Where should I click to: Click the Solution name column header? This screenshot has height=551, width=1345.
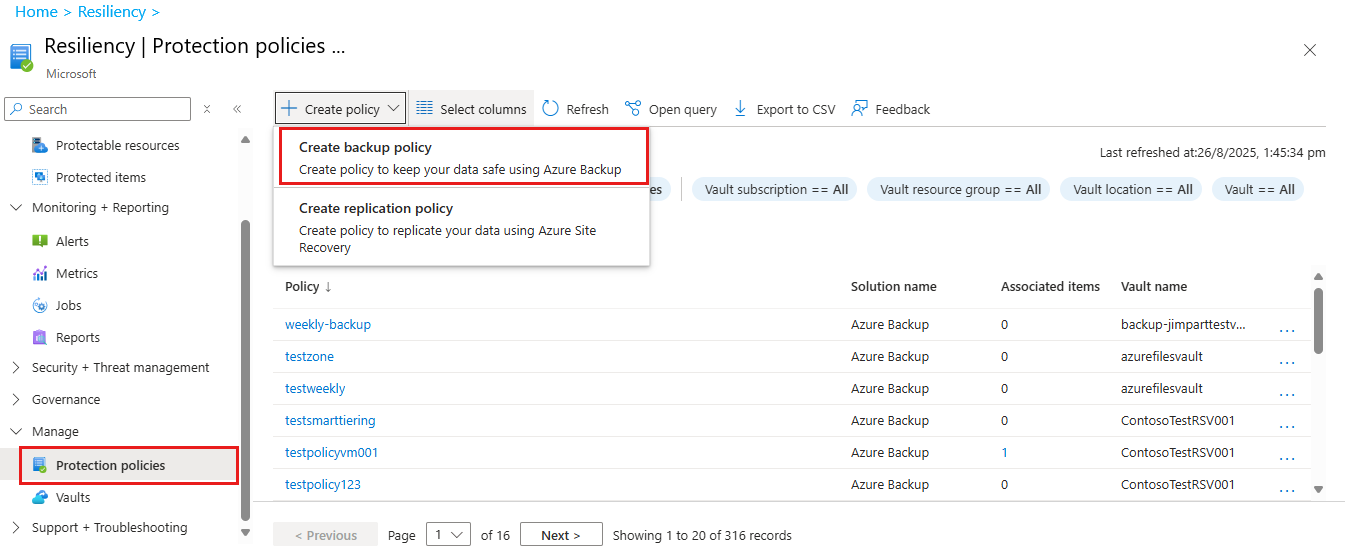[894, 286]
